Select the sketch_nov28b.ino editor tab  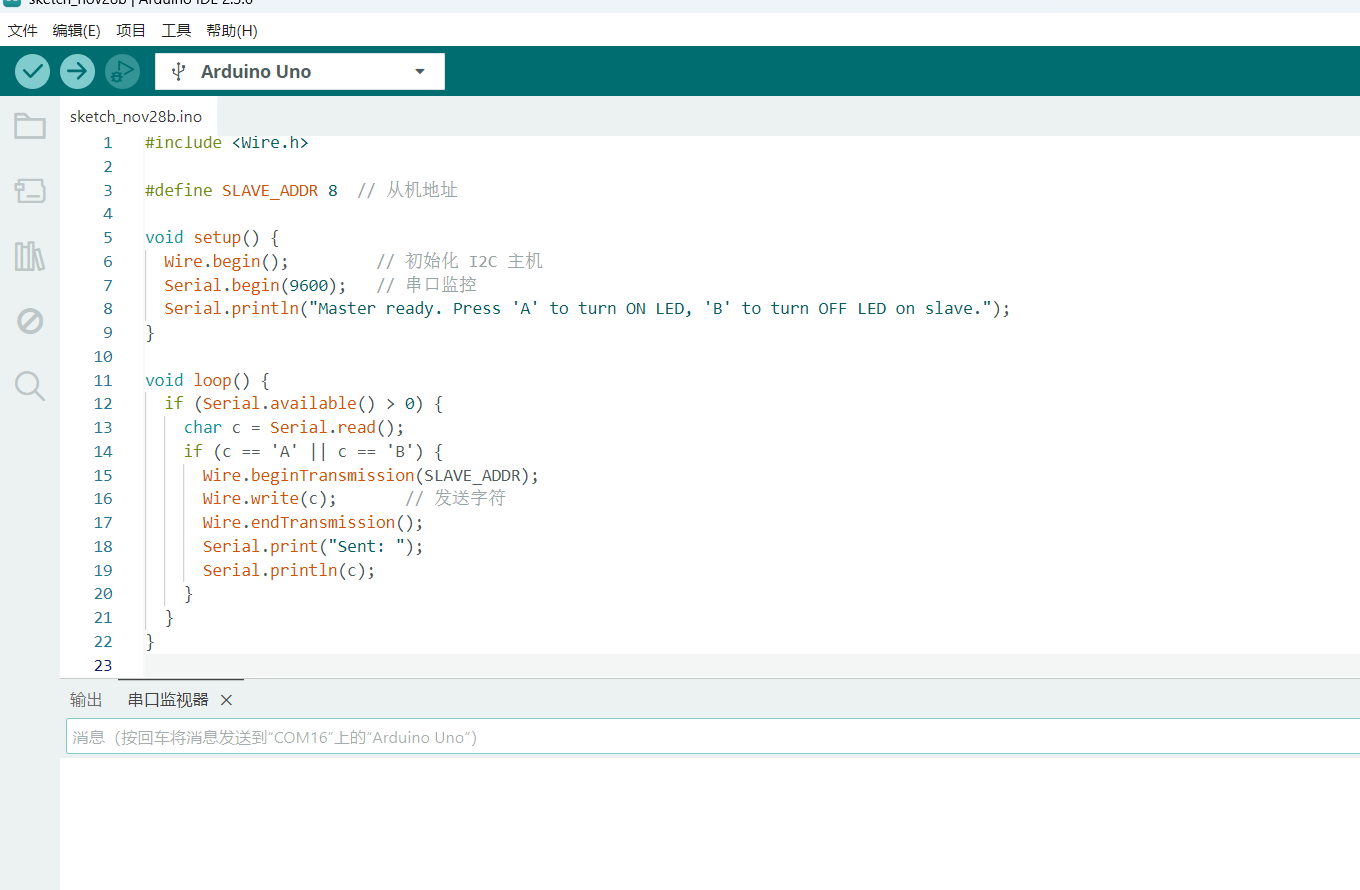click(136, 116)
